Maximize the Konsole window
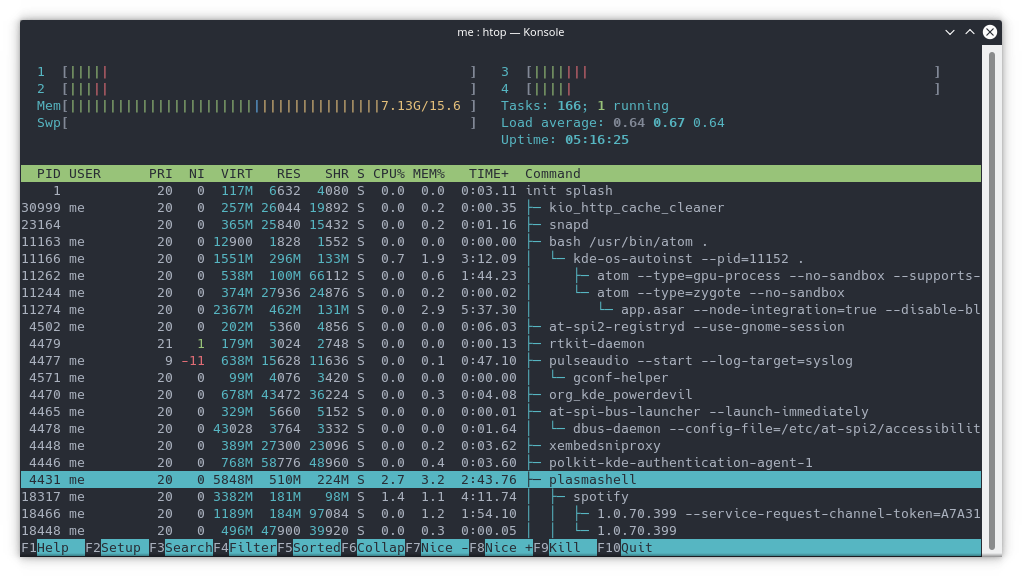The width and height of the screenshot is (1022, 577). 970,32
